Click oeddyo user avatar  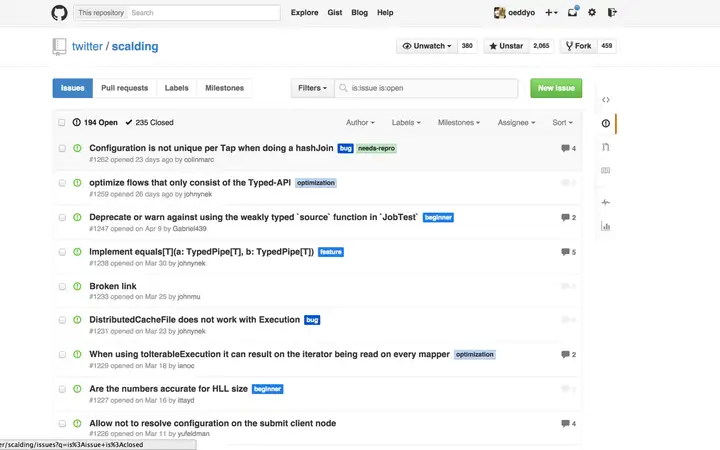[x=499, y=13]
